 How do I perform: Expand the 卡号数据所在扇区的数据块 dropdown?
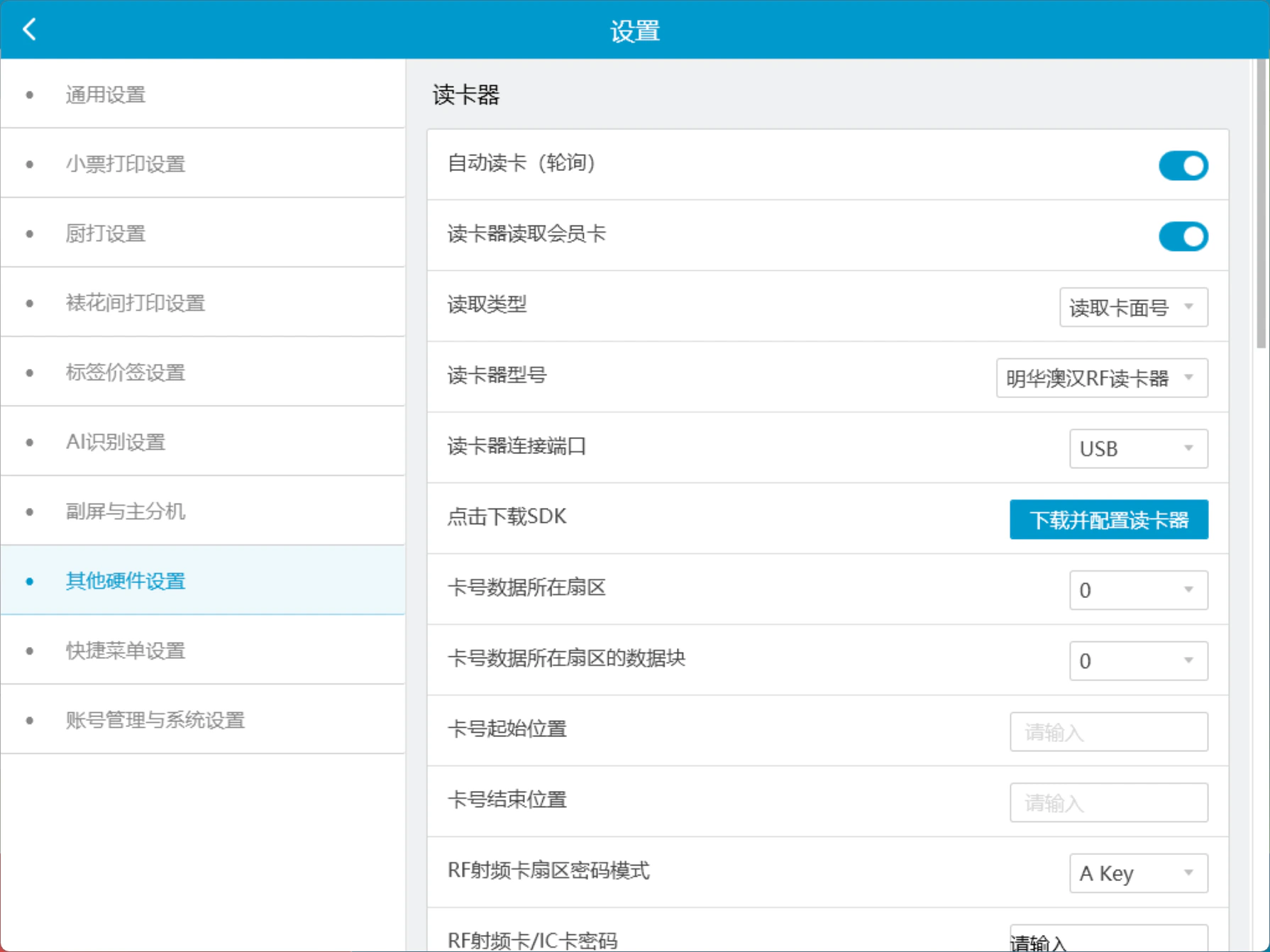1138,661
